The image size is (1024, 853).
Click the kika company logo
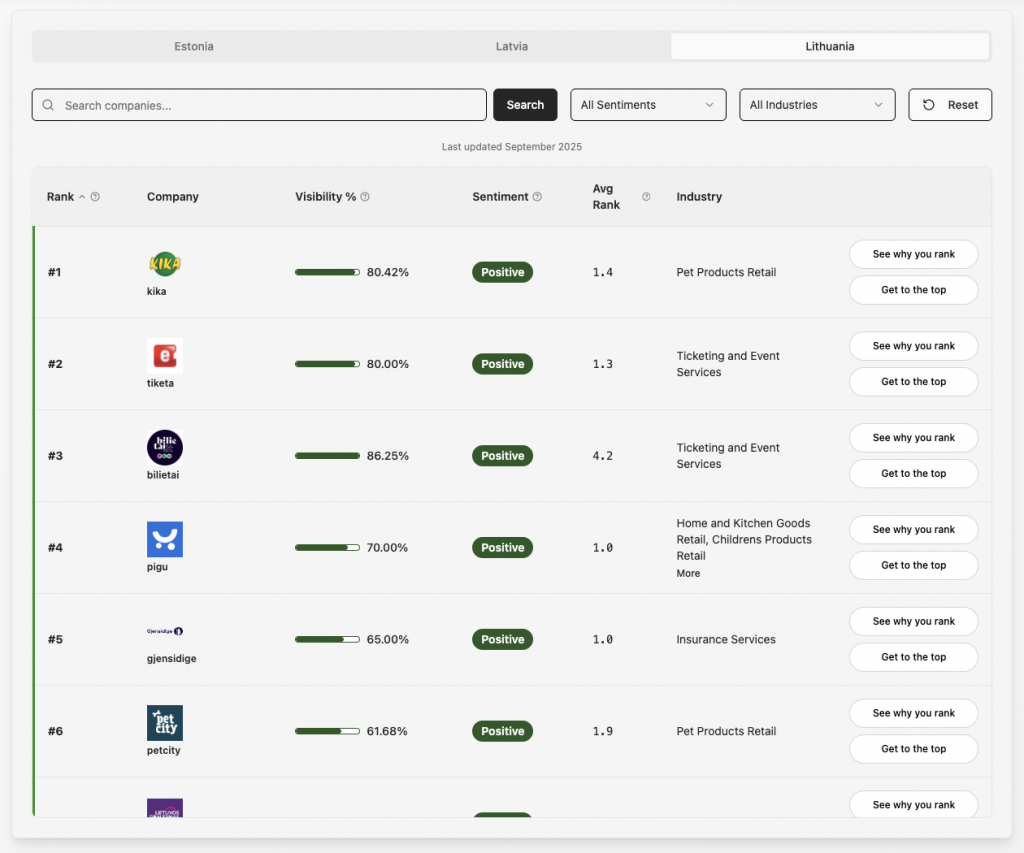pyautogui.click(x=164, y=264)
